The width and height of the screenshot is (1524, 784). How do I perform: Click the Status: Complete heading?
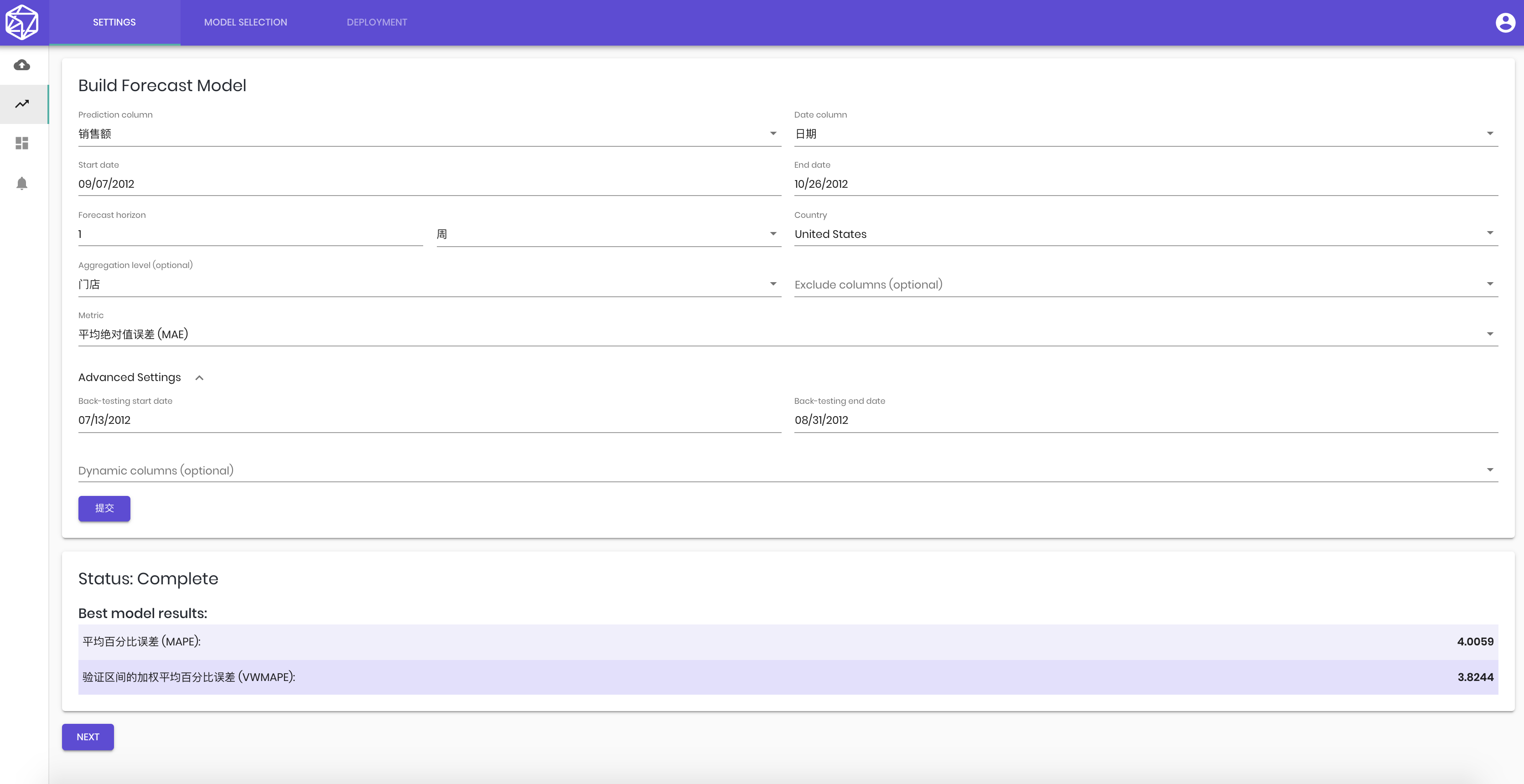[148, 579]
